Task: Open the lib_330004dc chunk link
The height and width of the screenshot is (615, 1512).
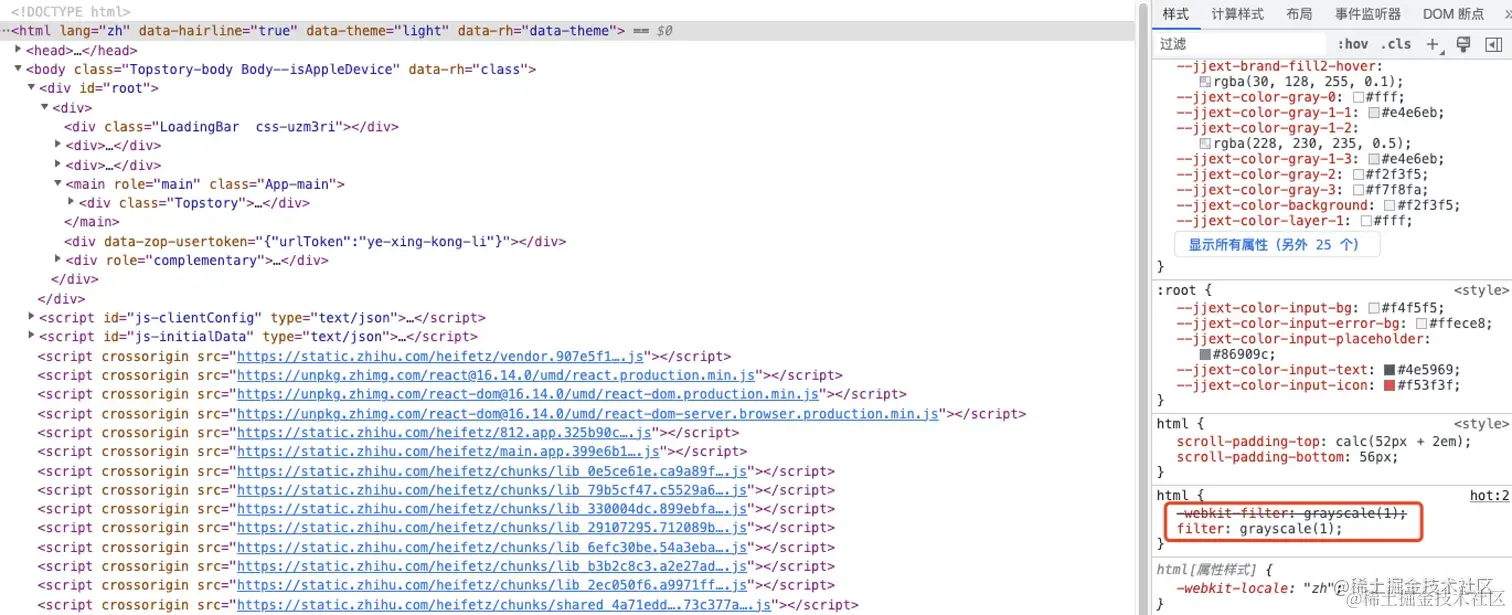Action: coord(492,509)
